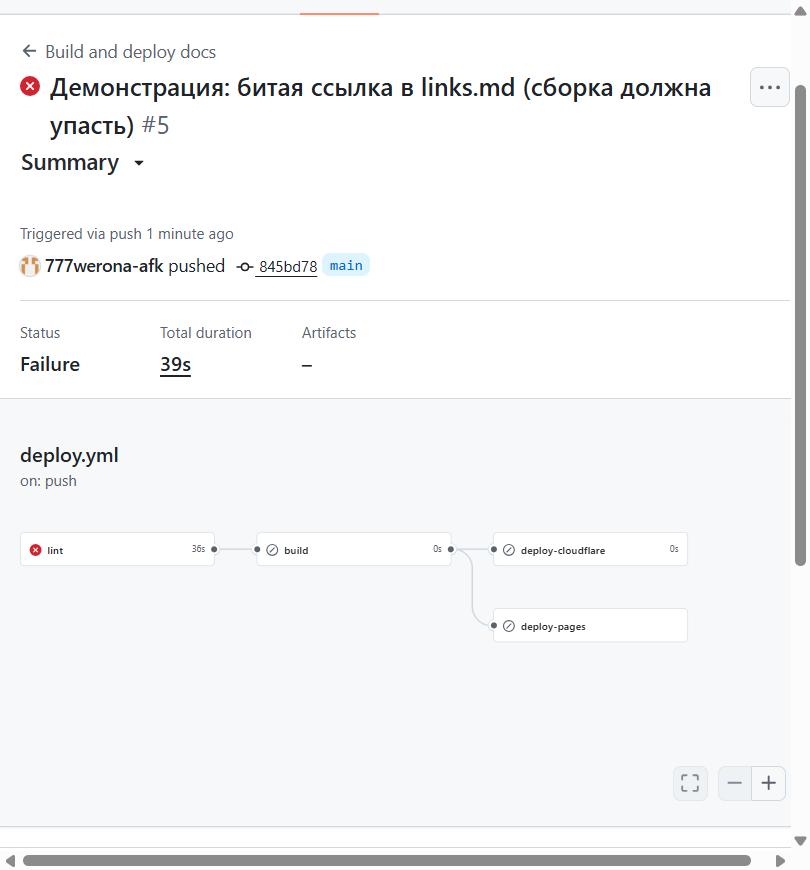The width and height of the screenshot is (810, 870).
Task: Click the Total duration label
Action: [206, 333]
